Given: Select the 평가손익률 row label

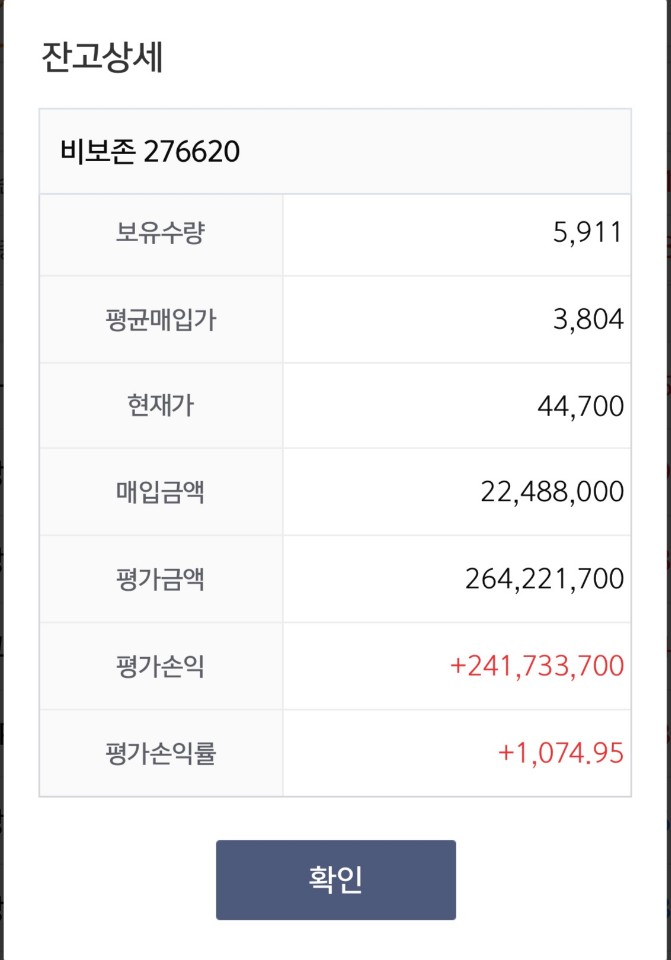Looking at the screenshot, I should point(160,753).
